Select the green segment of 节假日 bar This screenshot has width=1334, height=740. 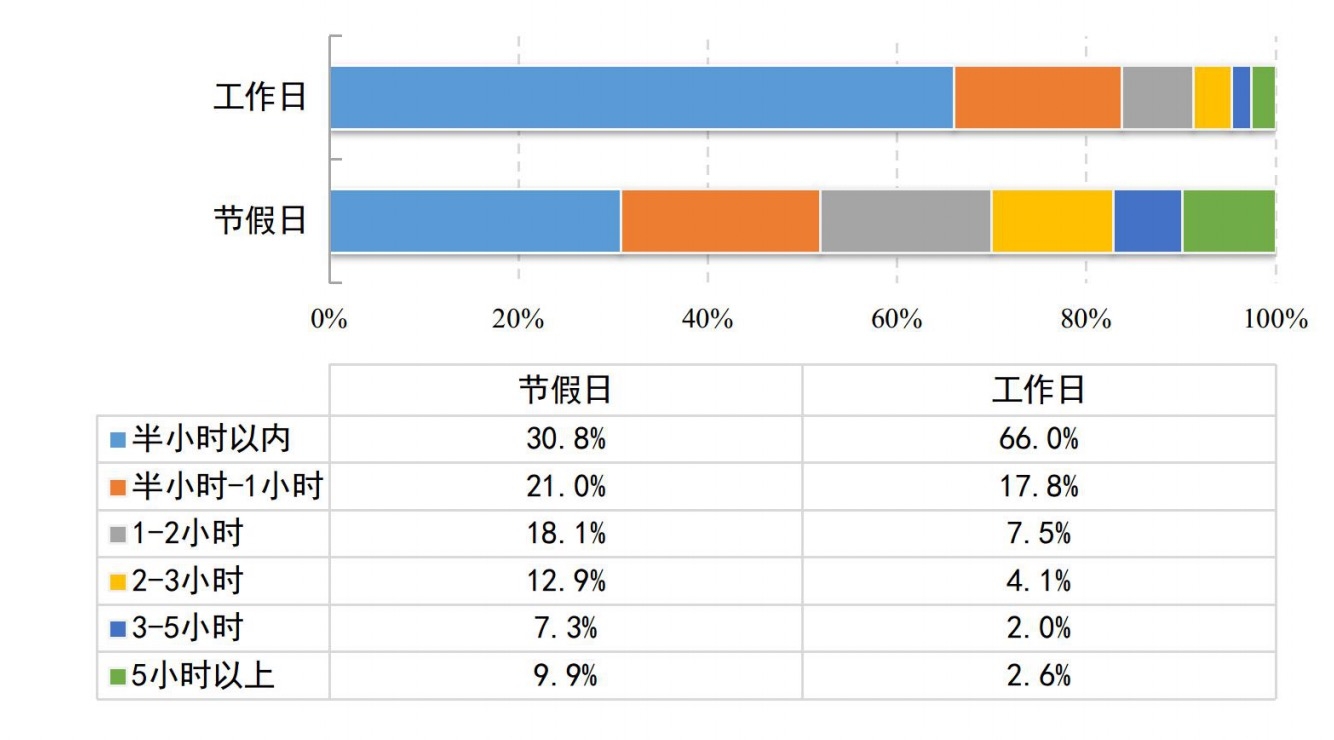[1229, 221]
